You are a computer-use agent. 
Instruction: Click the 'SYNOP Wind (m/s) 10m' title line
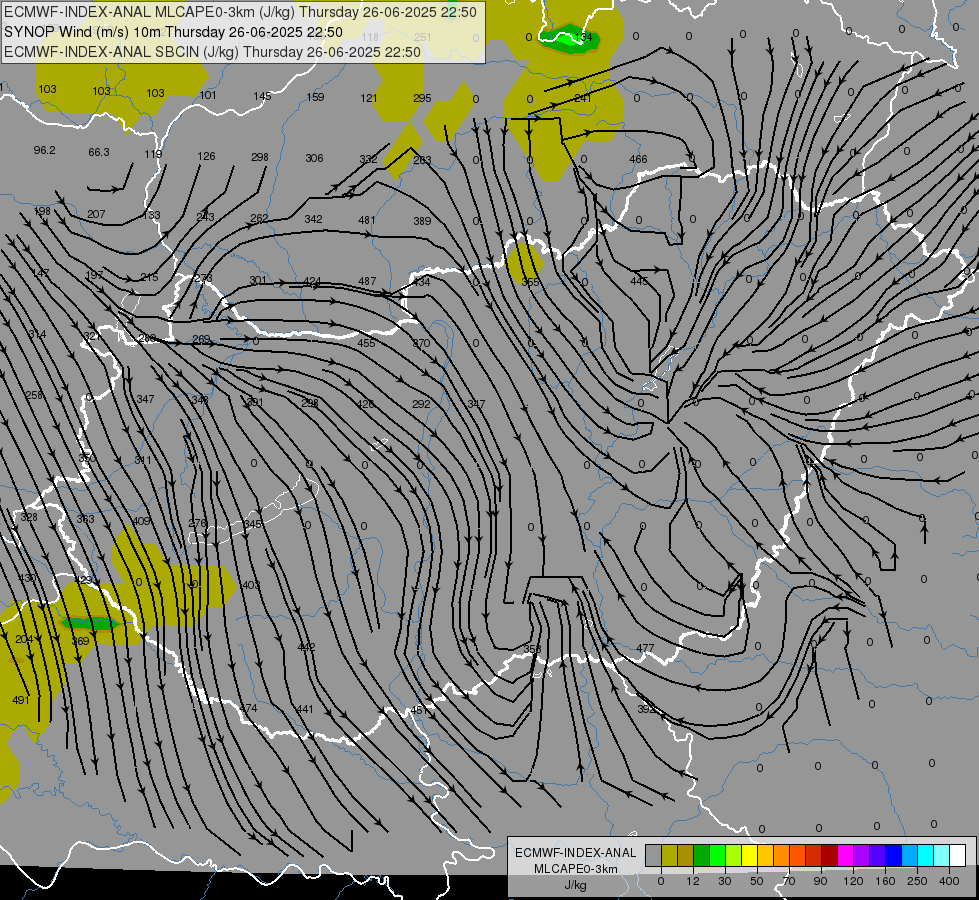tap(174, 32)
